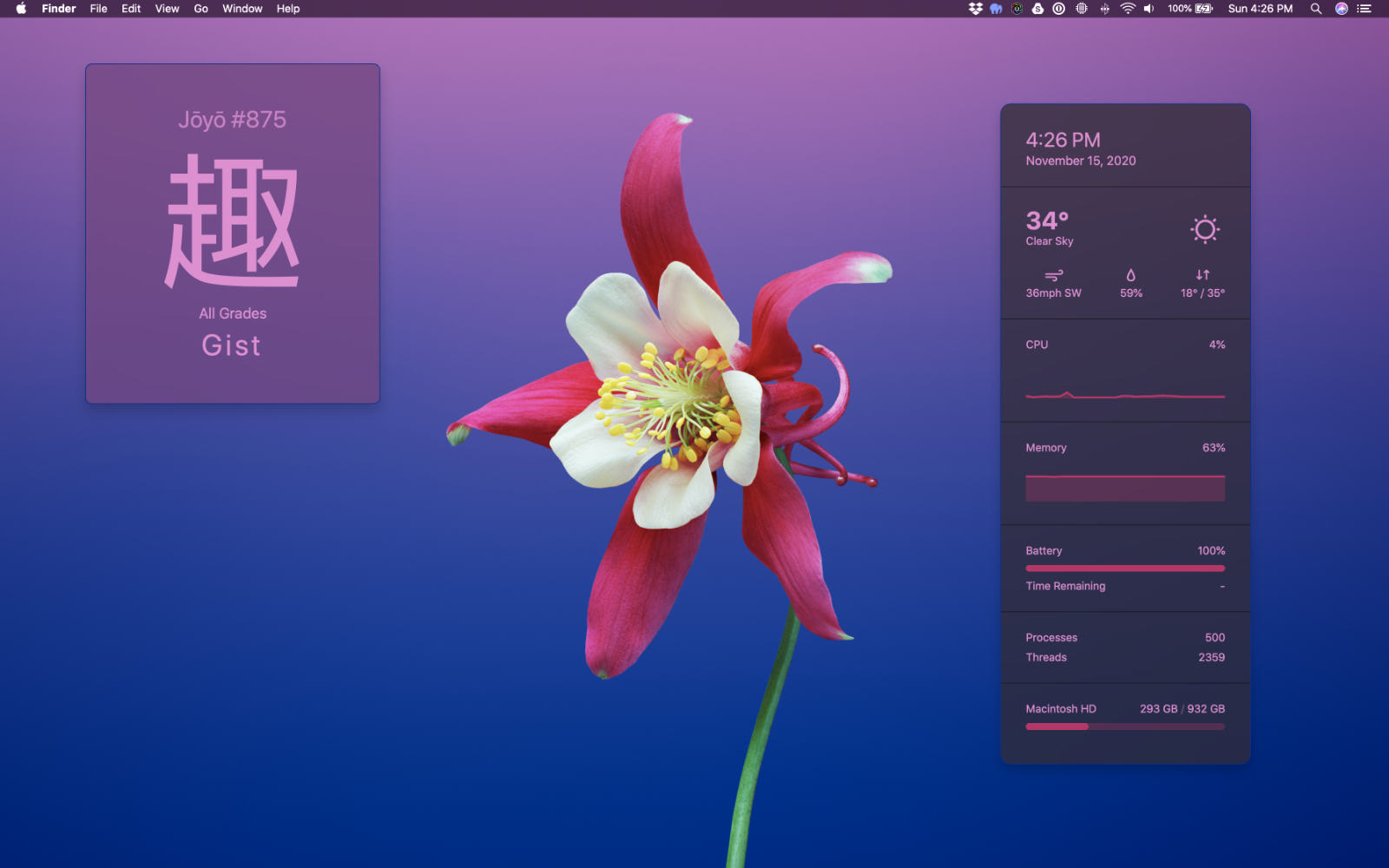Open the Bluetooth menu bar icon

click(1104, 9)
